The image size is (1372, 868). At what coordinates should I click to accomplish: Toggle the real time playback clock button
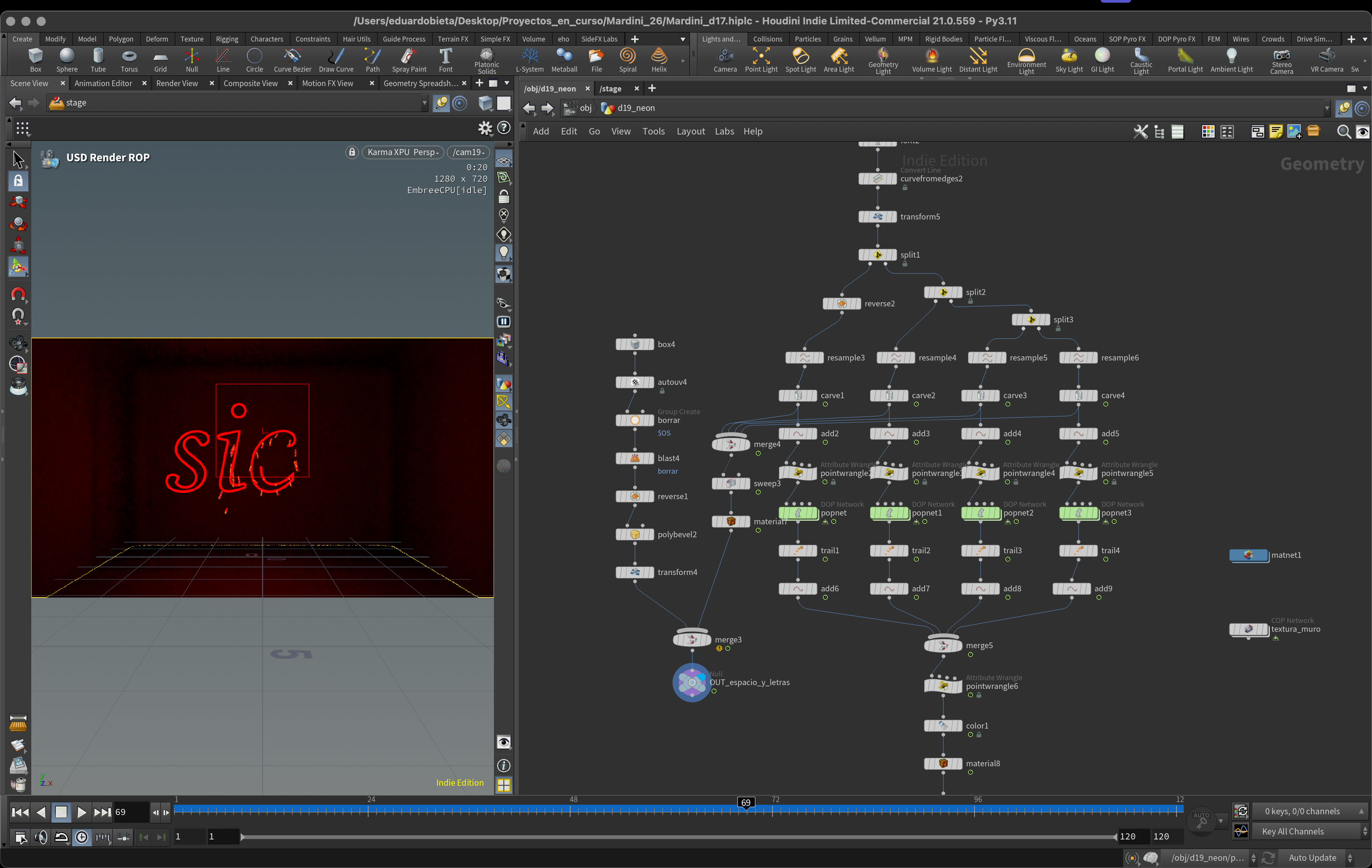[82, 837]
